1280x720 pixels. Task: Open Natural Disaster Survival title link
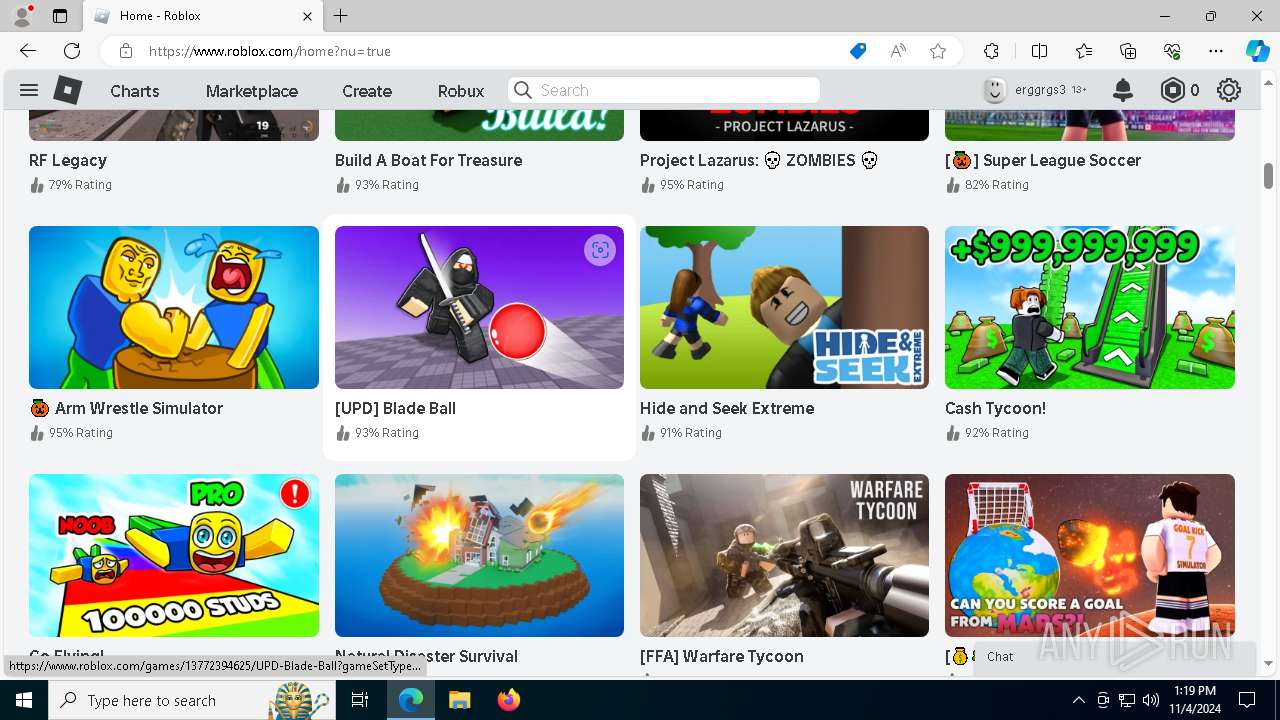pos(426,656)
